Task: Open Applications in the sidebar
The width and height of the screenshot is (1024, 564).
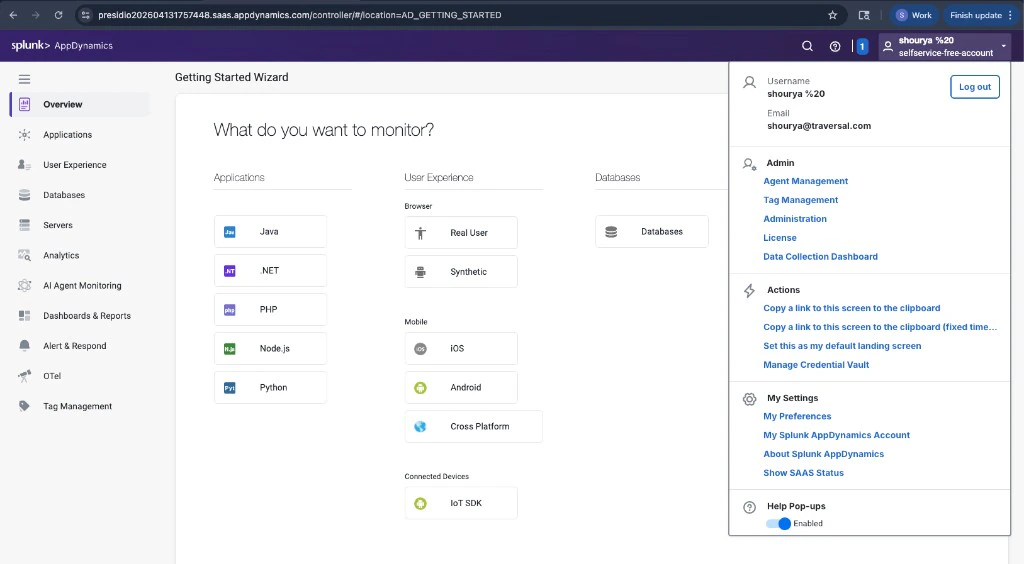Action: (67, 134)
